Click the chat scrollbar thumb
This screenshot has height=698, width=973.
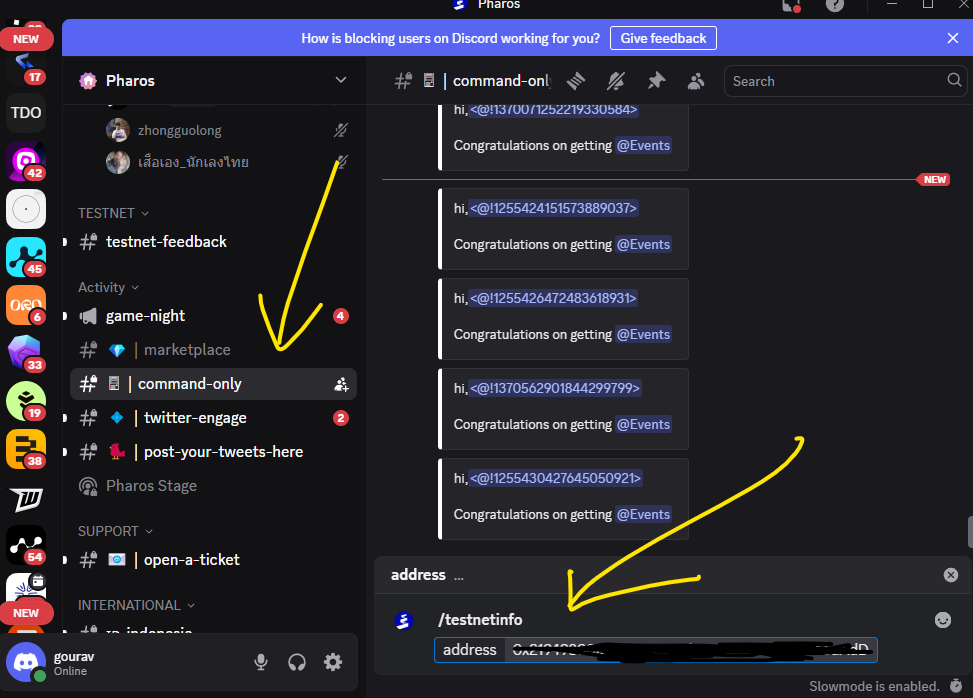point(970,532)
